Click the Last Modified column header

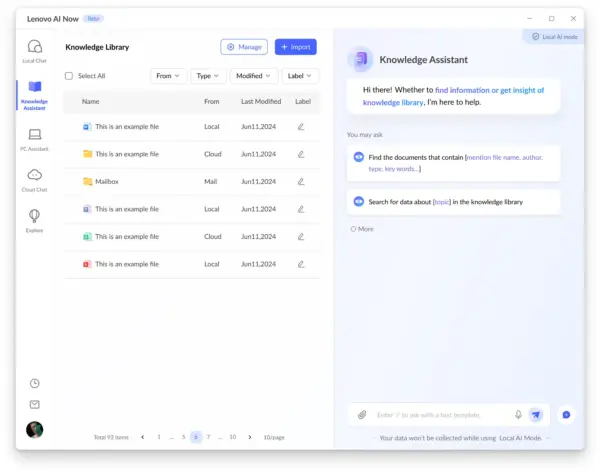[261, 101]
